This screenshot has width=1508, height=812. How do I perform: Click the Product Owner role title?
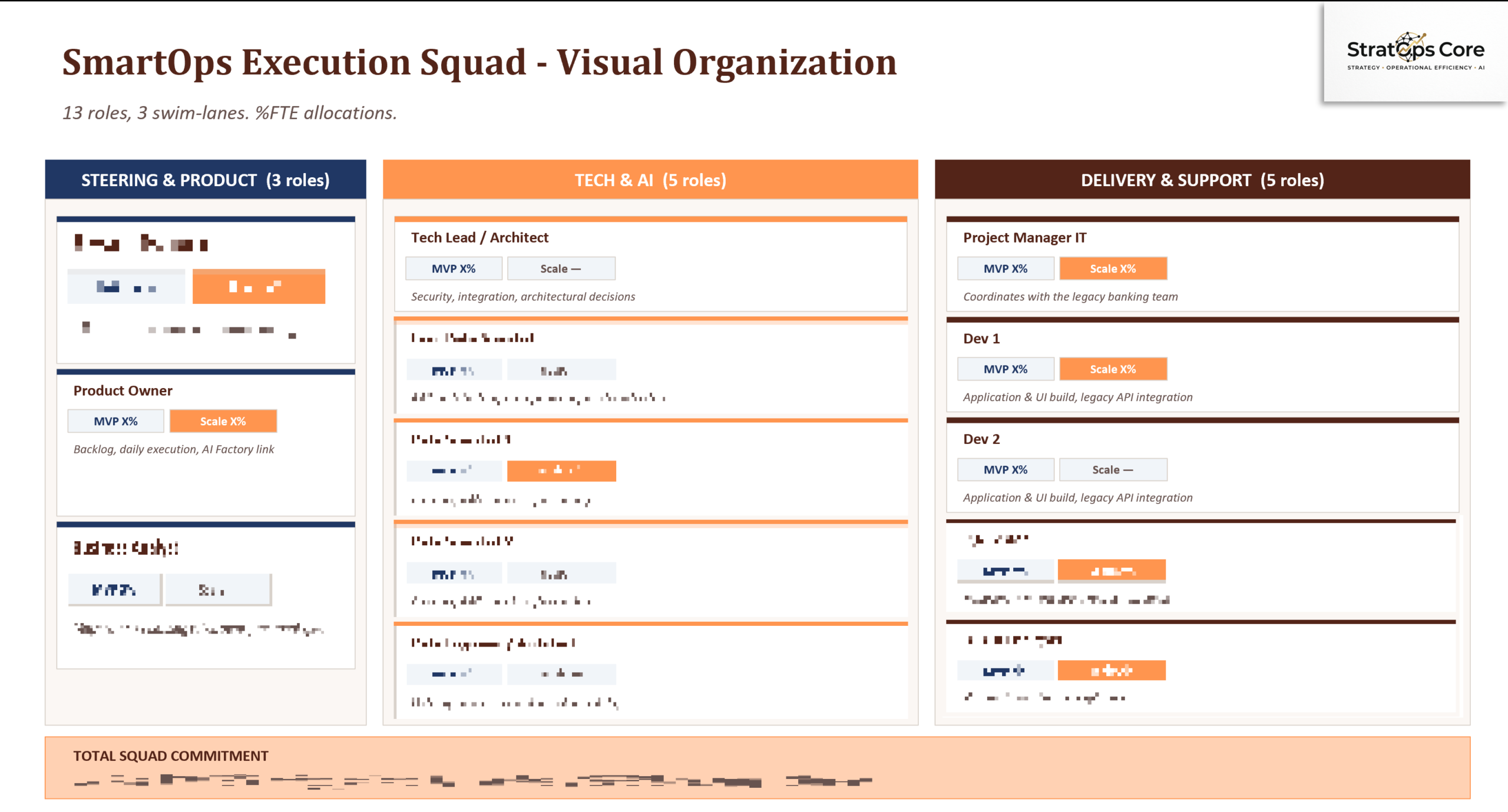pos(123,390)
